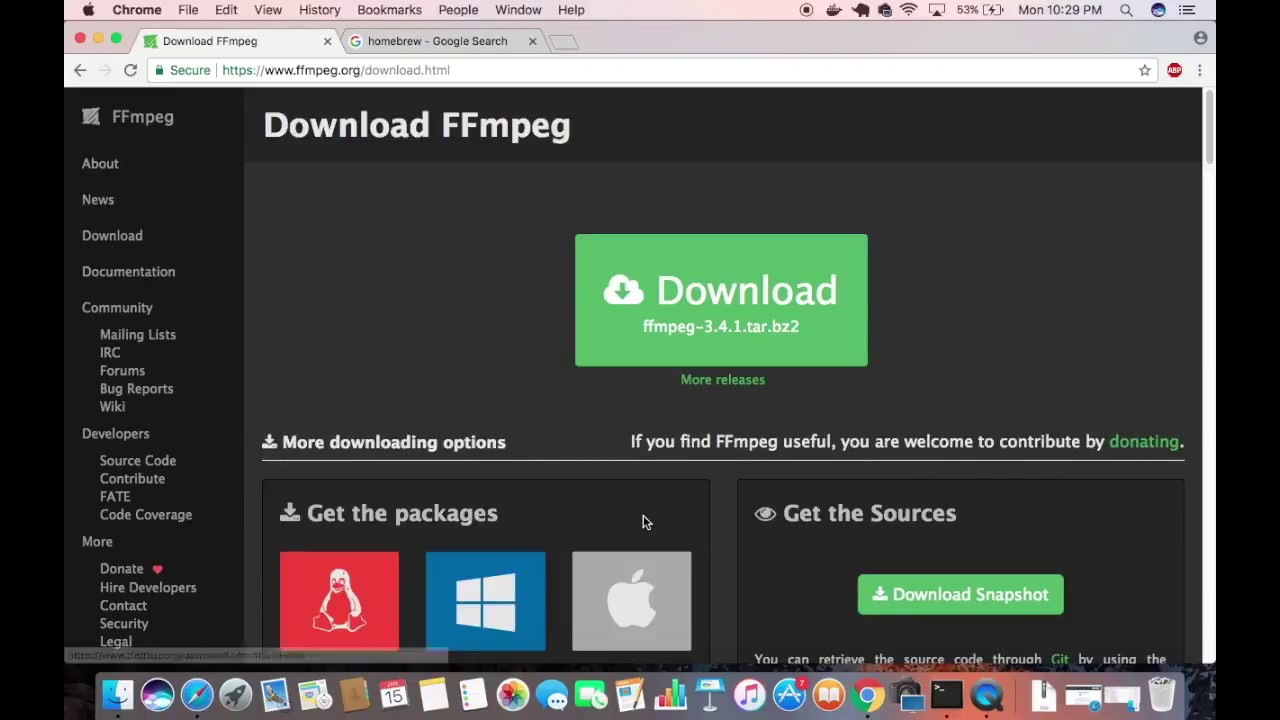Click the Download Snapshot button

pyautogui.click(x=960, y=594)
